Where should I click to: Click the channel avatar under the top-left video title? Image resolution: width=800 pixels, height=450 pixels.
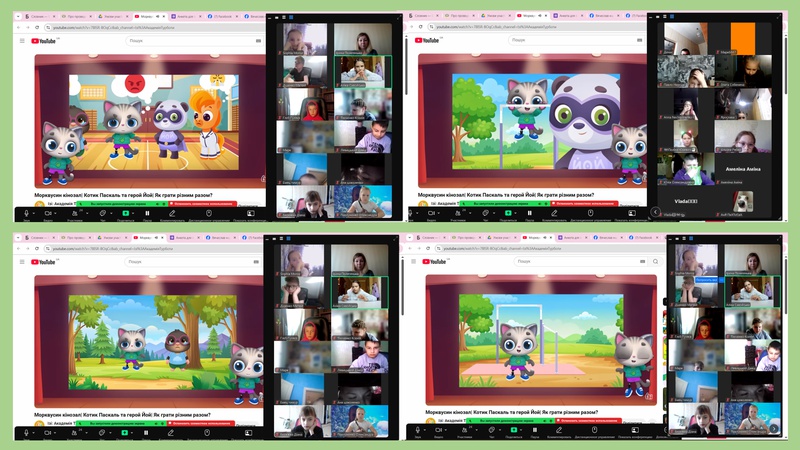click(x=40, y=204)
